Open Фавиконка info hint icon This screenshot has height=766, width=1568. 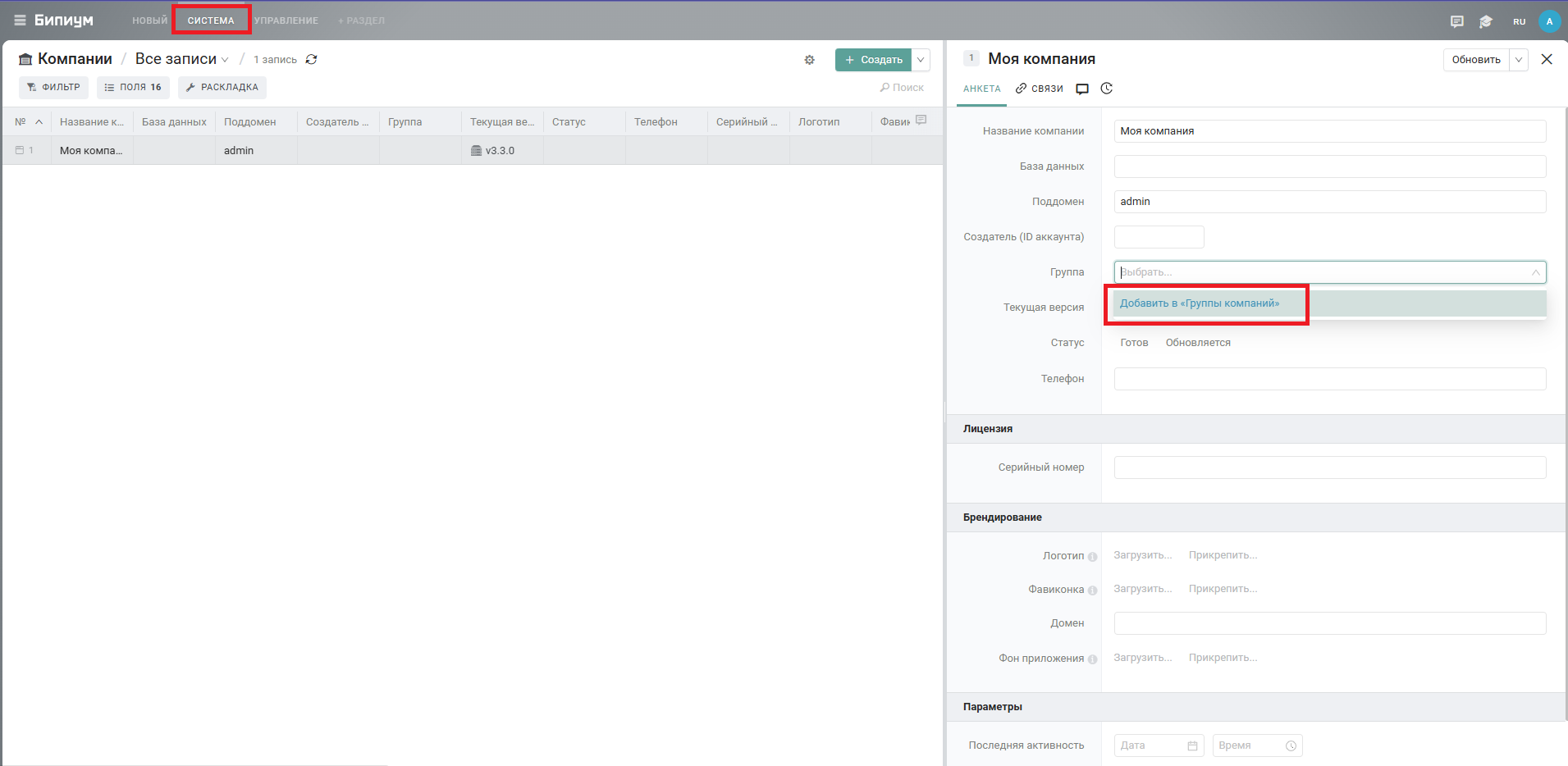coord(1092,590)
